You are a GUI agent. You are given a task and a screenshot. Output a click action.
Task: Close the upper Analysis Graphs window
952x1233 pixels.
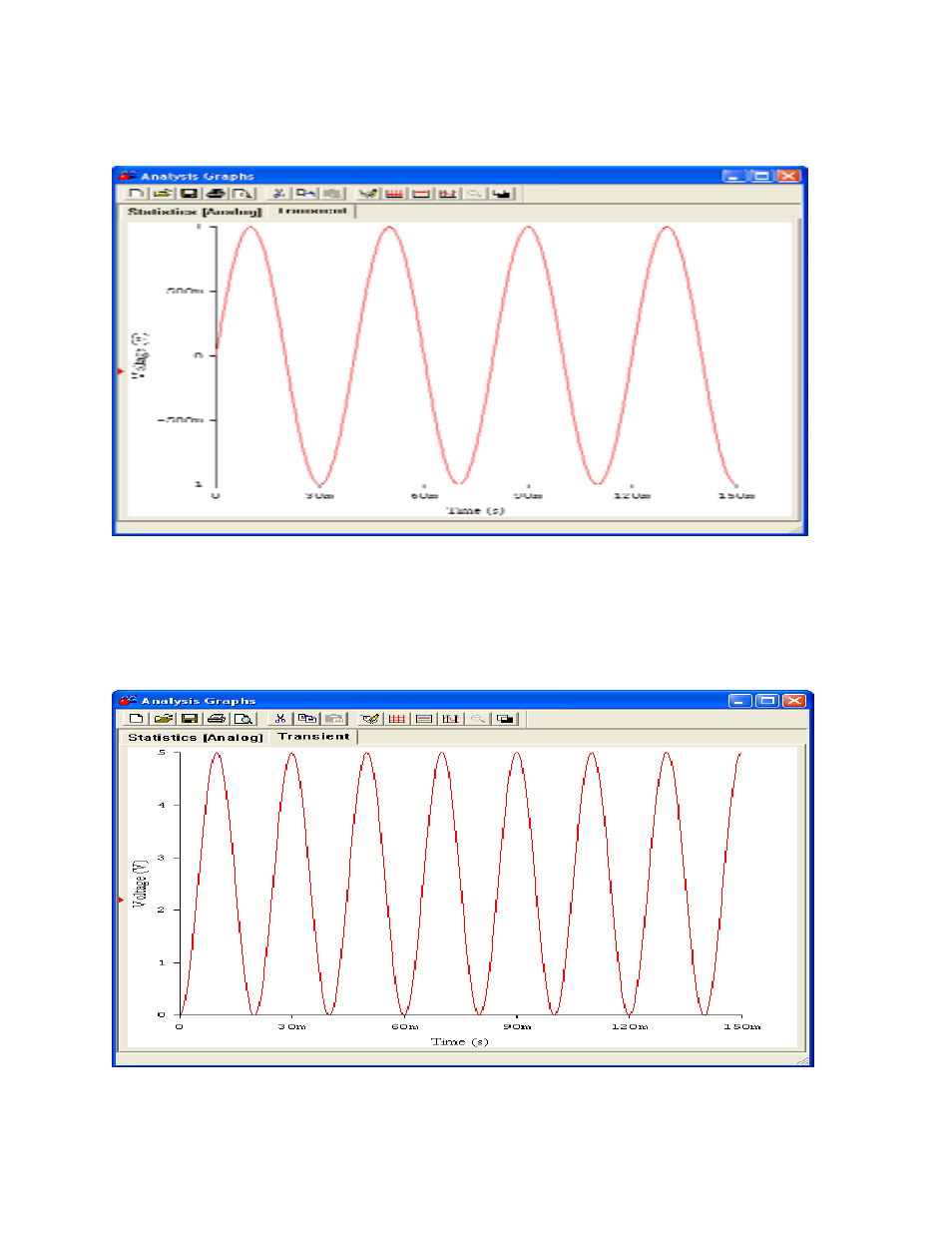[x=788, y=176]
